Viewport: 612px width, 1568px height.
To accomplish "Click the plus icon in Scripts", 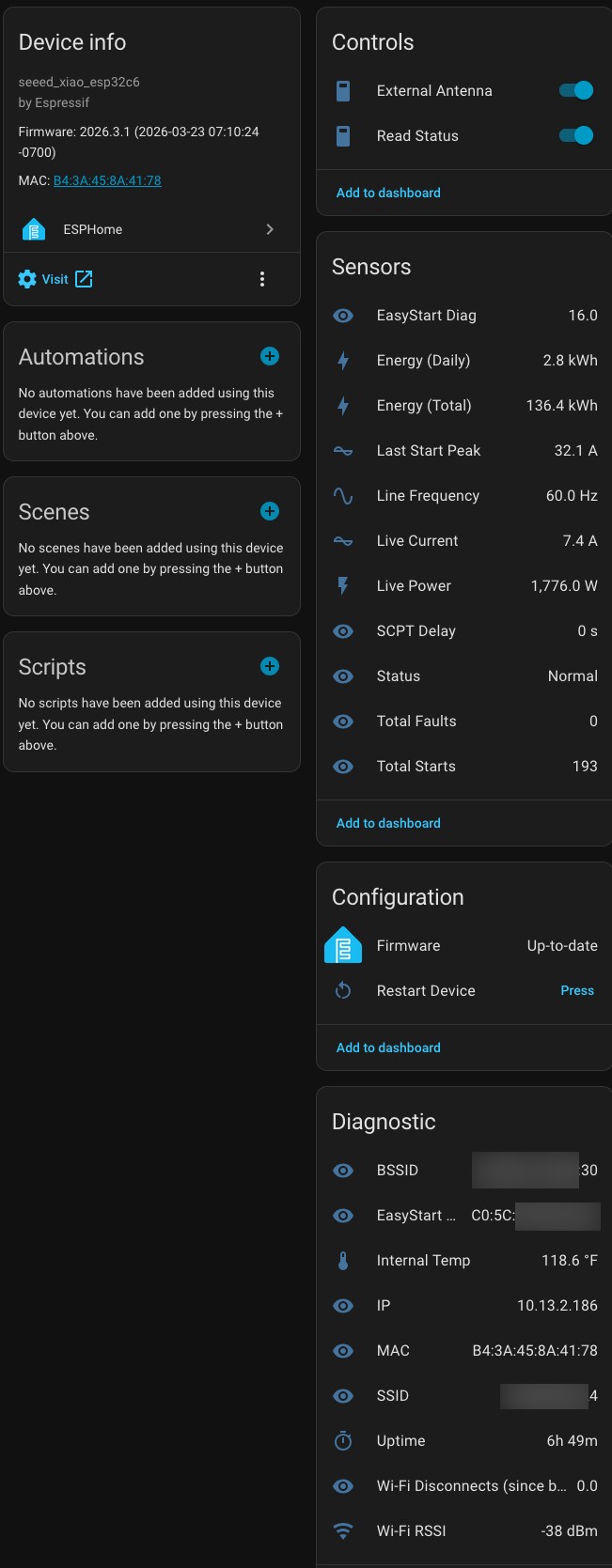I will tap(270, 666).
